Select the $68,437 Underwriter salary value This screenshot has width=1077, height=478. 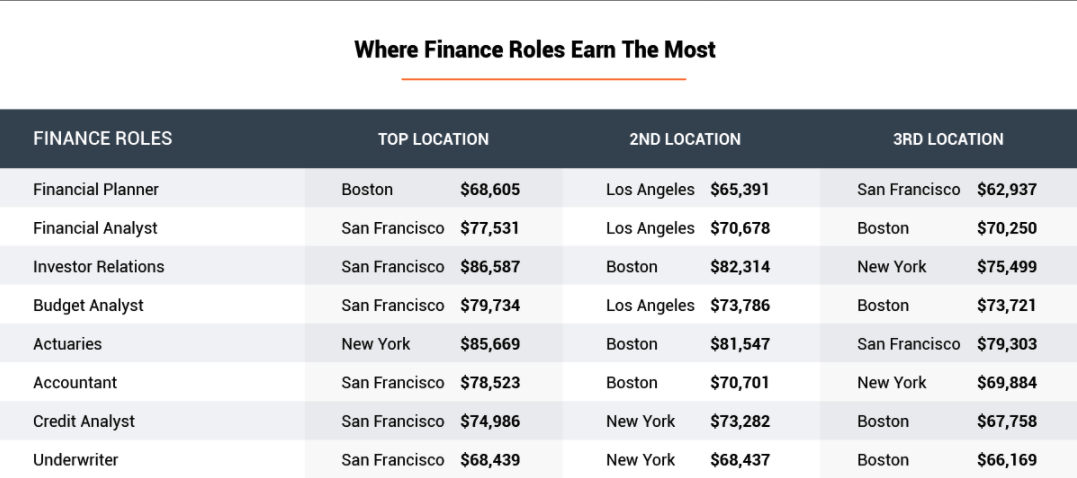[740, 460]
